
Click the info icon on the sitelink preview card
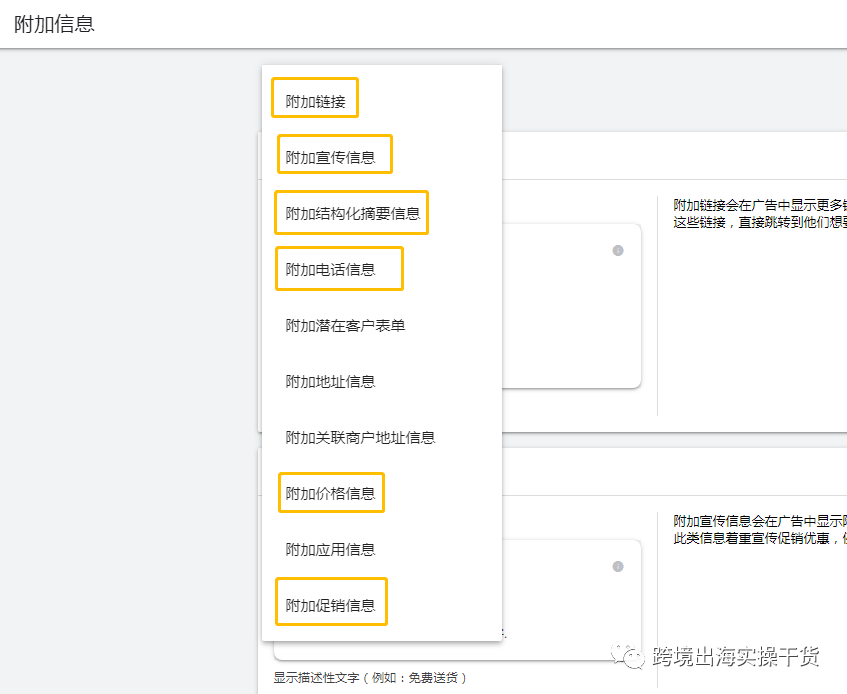coord(618,251)
